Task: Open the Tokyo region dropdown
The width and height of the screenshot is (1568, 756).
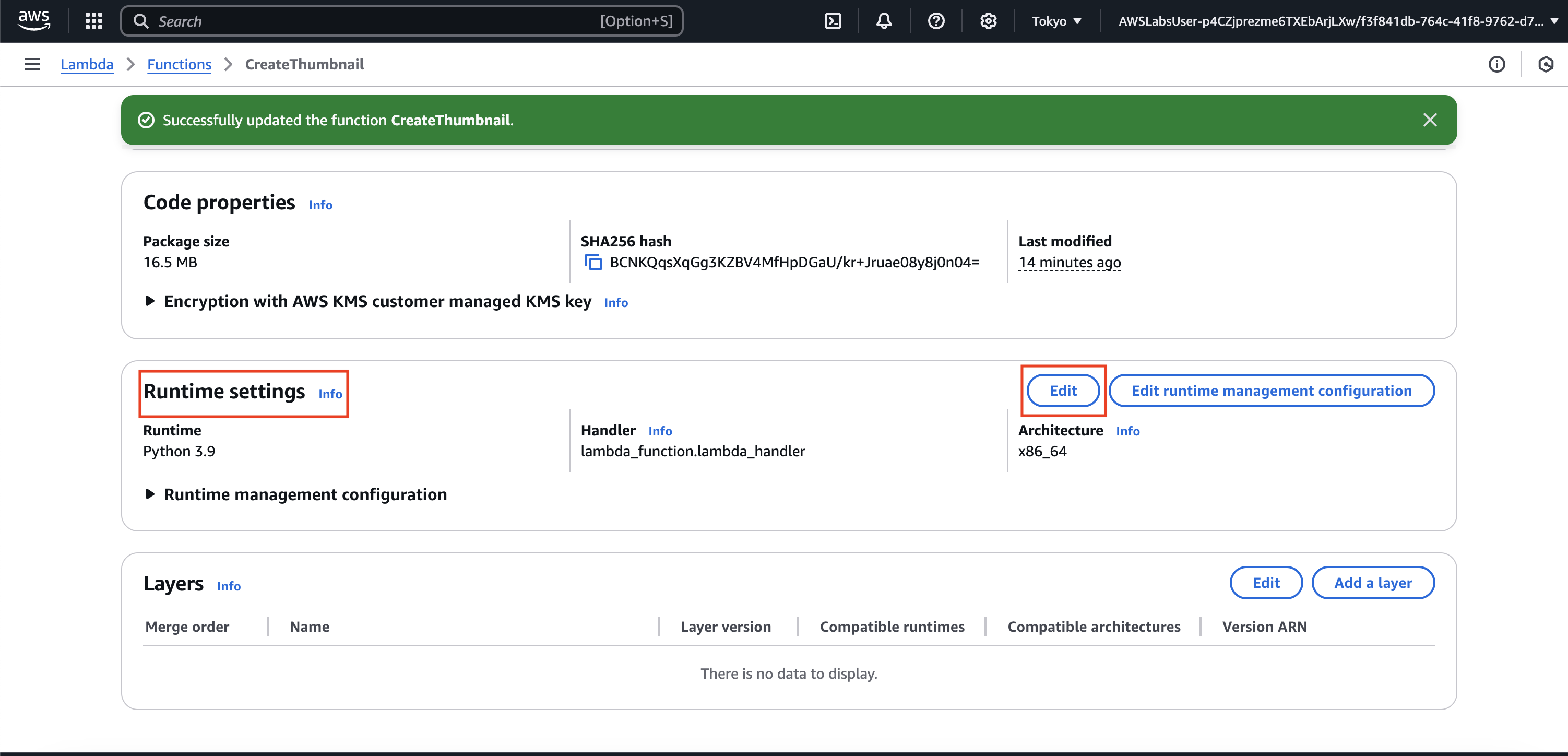Action: coord(1056,21)
